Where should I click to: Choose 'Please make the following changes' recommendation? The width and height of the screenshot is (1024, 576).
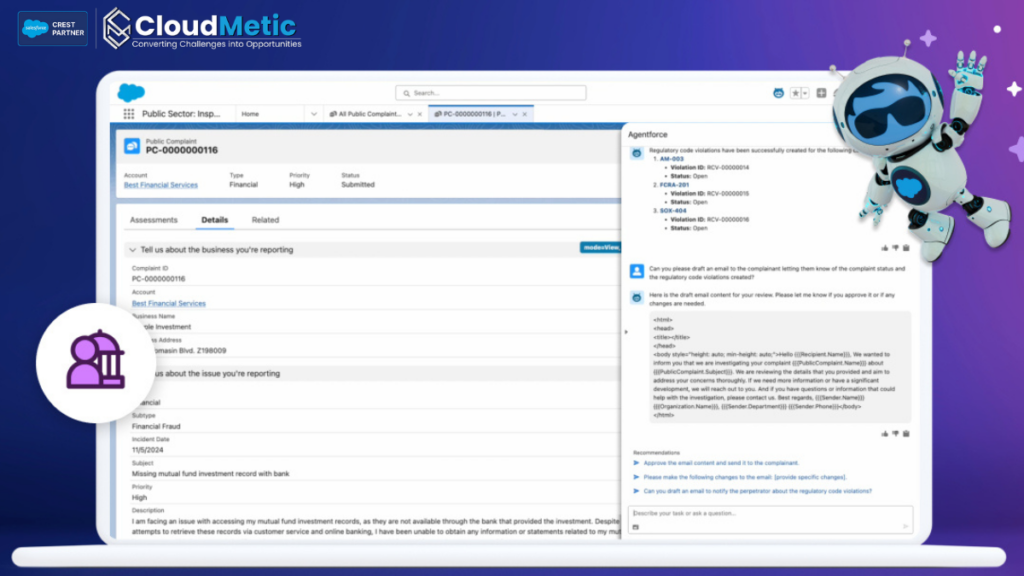click(744, 477)
